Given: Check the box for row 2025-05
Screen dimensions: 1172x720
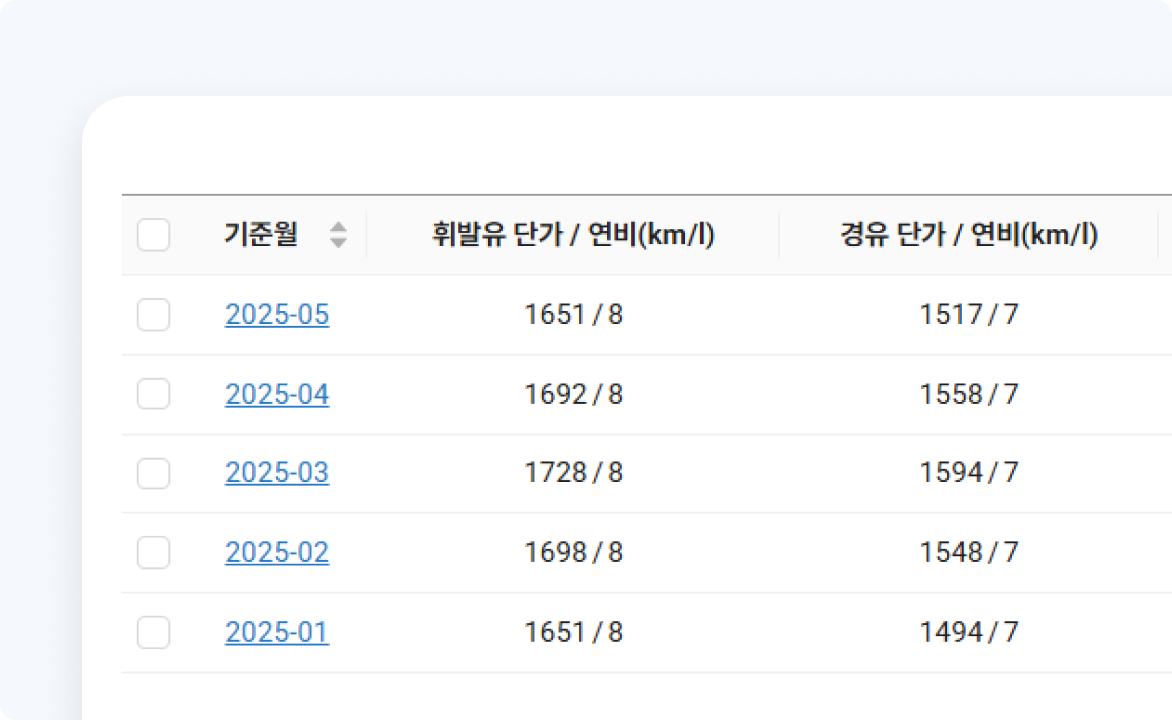Looking at the screenshot, I should pyautogui.click(x=153, y=315).
